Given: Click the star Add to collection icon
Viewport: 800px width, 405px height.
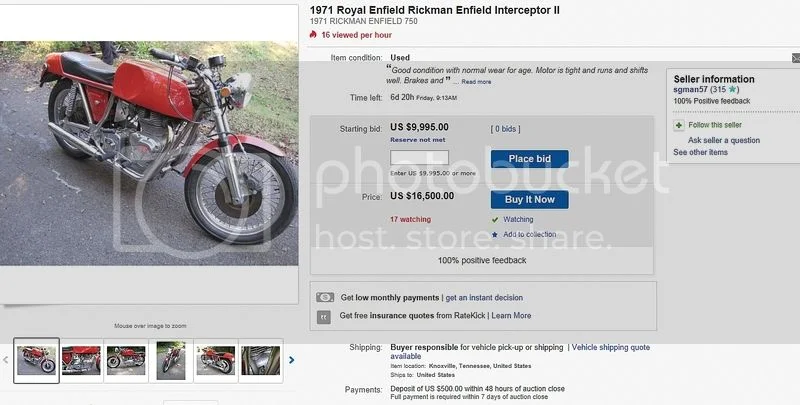Looking at the screenshot, I should click(x=494, y=235).
